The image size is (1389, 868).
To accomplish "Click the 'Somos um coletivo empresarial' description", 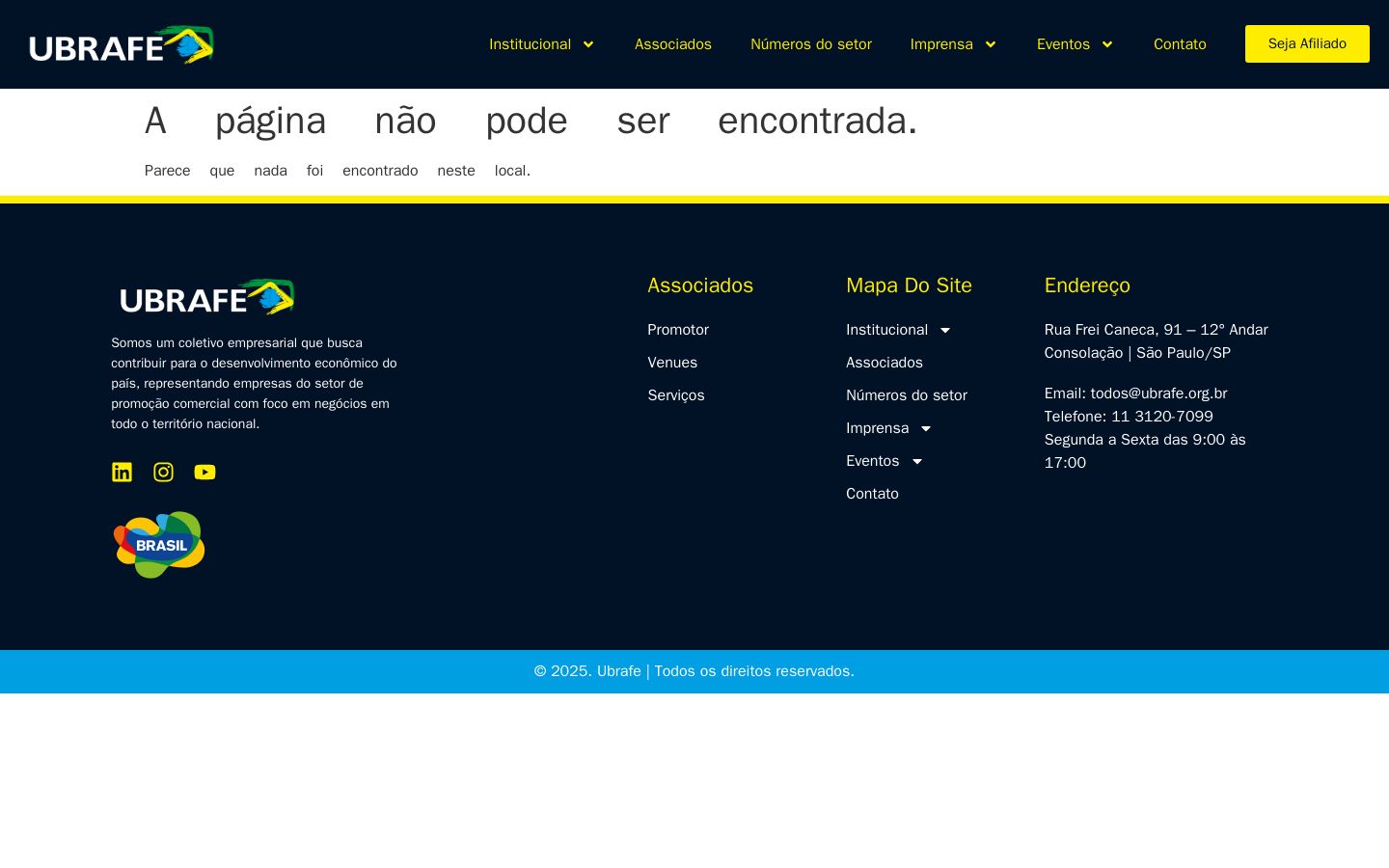I will click(254, 383).
